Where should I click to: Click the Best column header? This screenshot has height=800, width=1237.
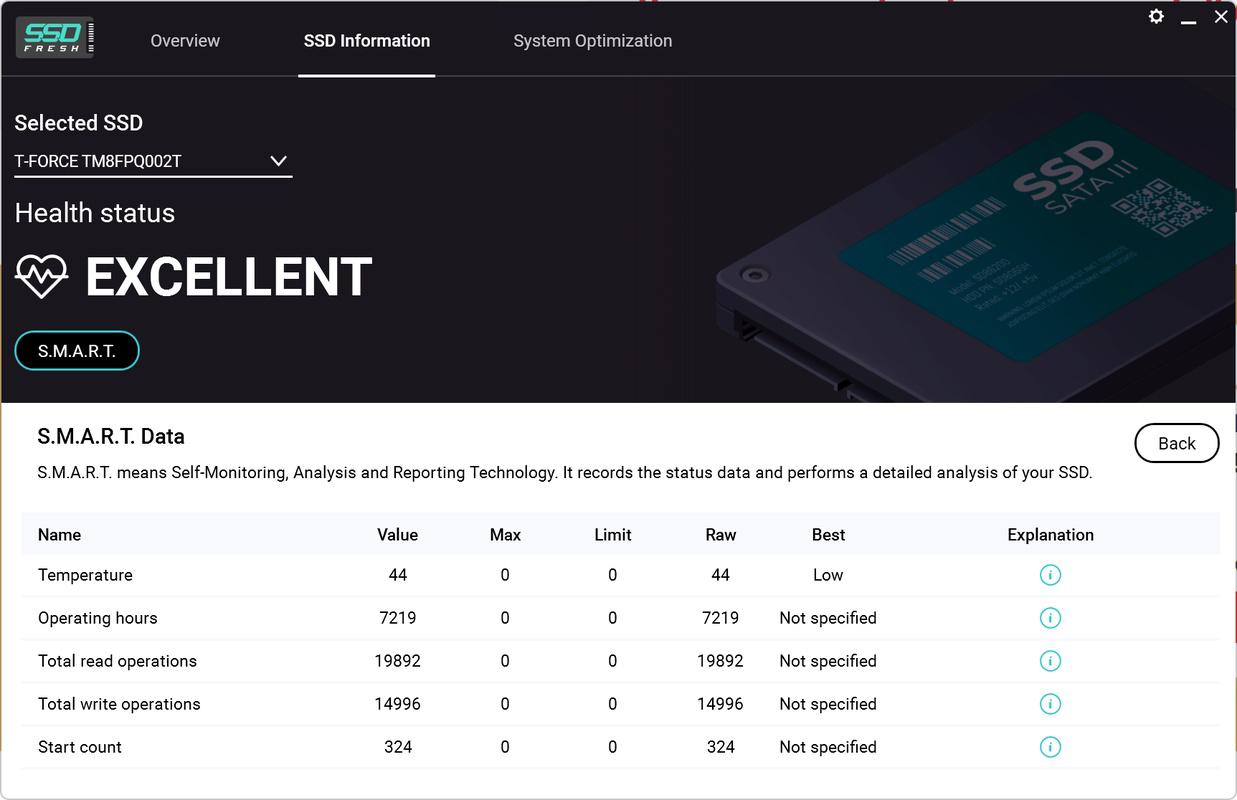click(x=829, y=535)
